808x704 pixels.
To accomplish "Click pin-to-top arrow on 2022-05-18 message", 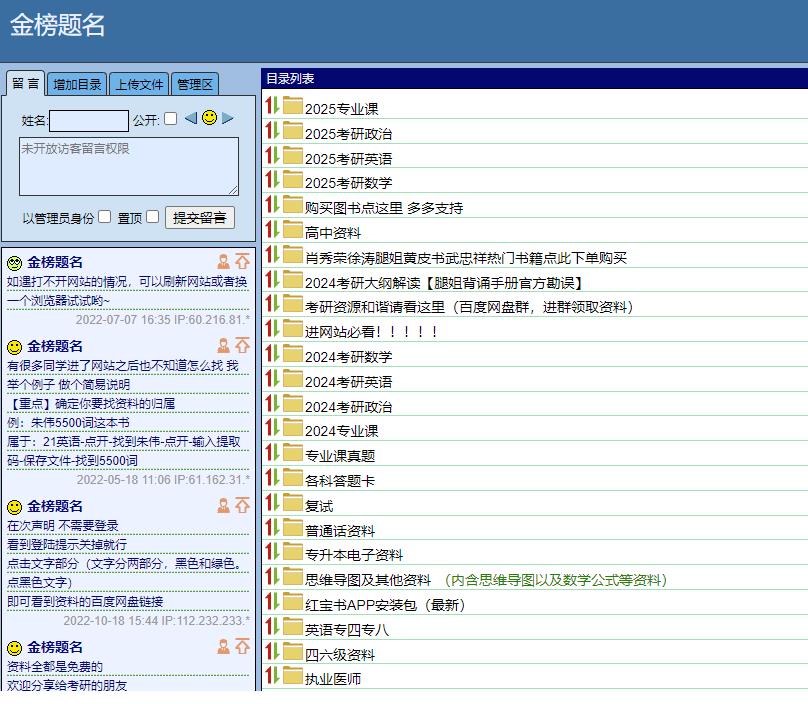I will (242, 345).
